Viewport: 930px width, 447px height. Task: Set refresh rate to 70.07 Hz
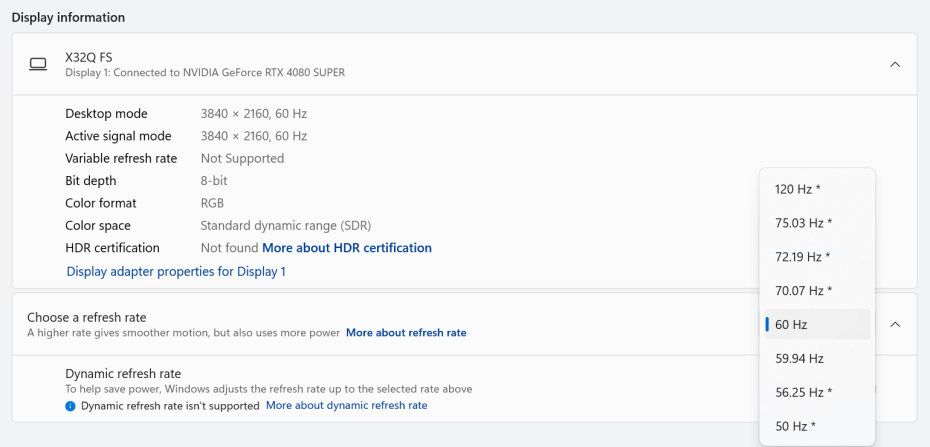(x=803, y=291)
